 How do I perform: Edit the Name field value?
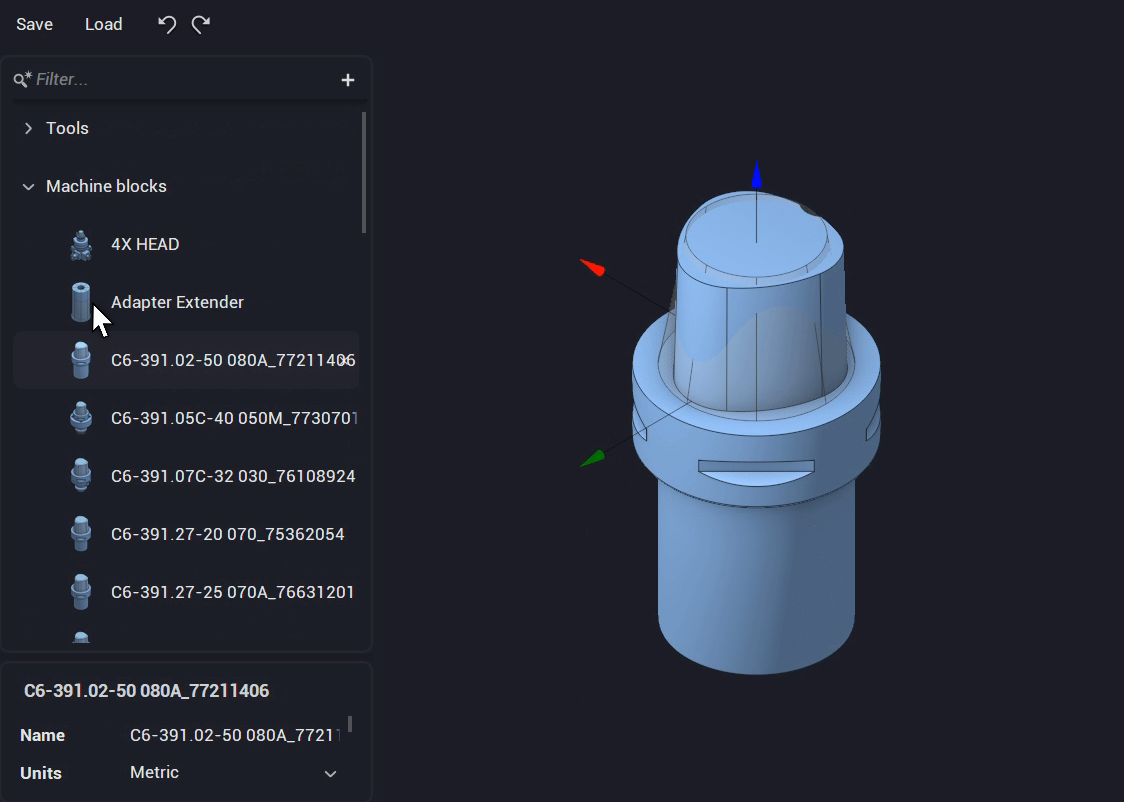pyautogui.click(x=235, y=735)
